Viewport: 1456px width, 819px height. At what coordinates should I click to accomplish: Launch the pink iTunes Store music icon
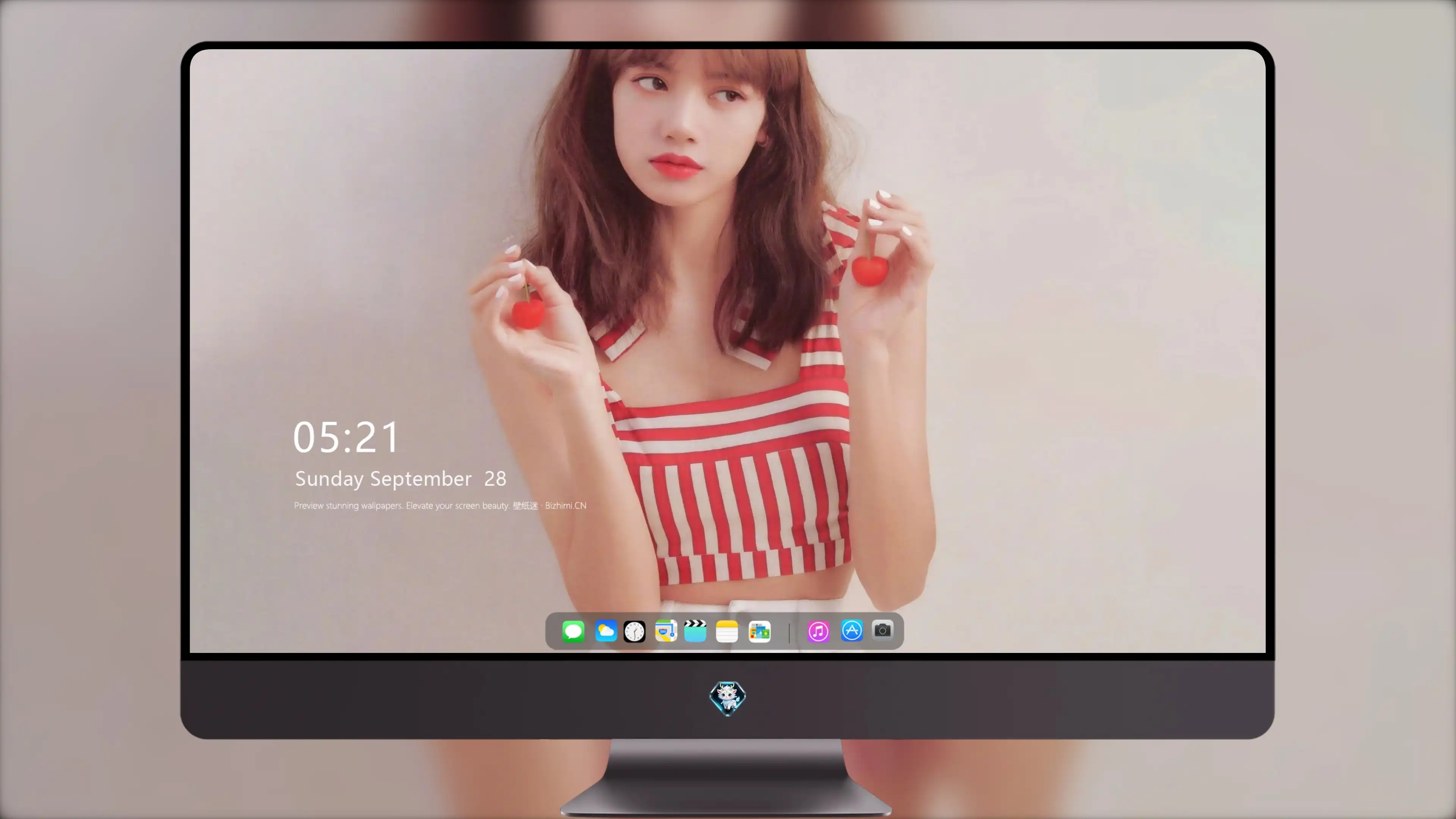[x=819, y=631]
